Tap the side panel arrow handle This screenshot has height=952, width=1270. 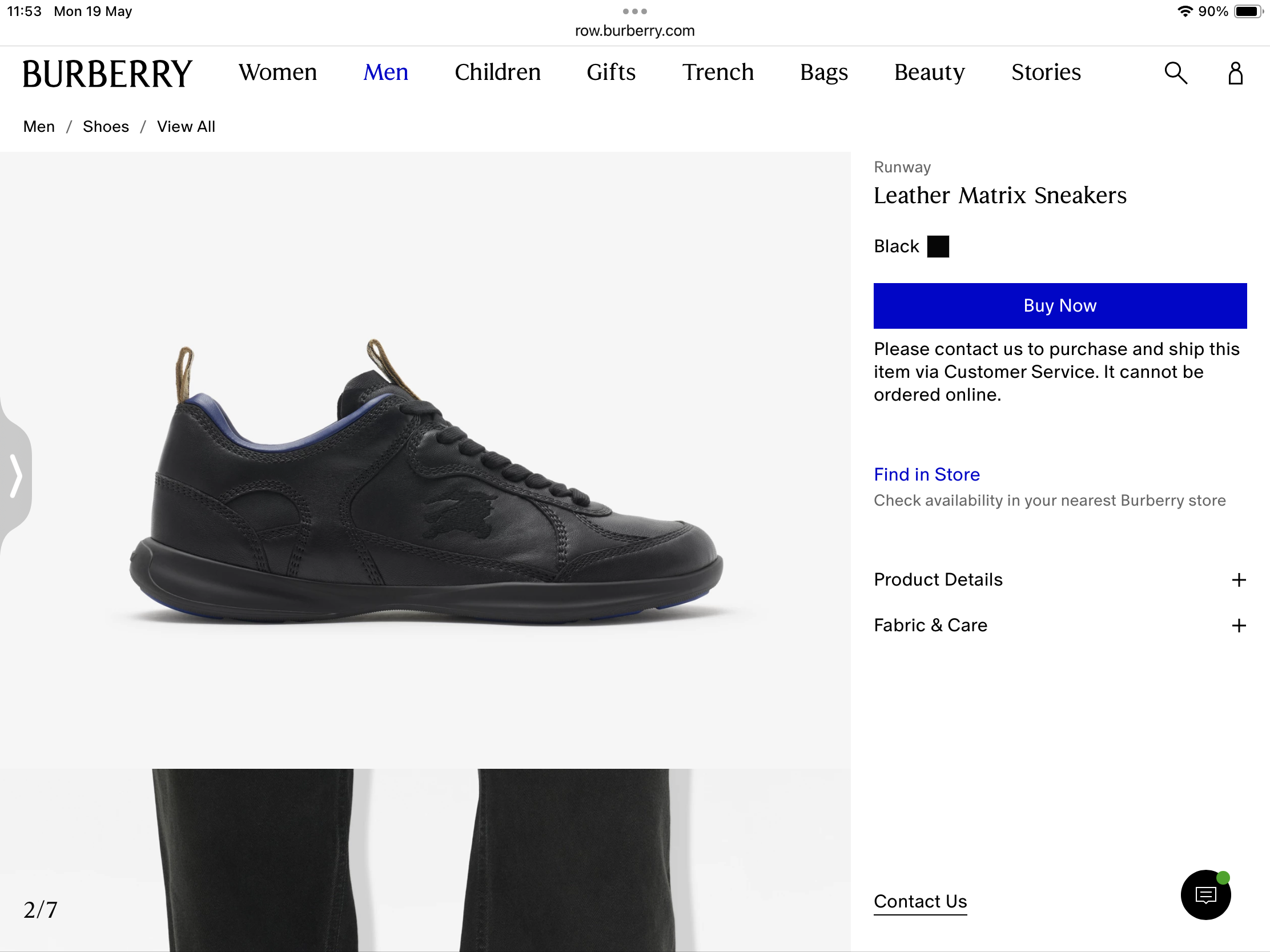click(x=15, y=475)
